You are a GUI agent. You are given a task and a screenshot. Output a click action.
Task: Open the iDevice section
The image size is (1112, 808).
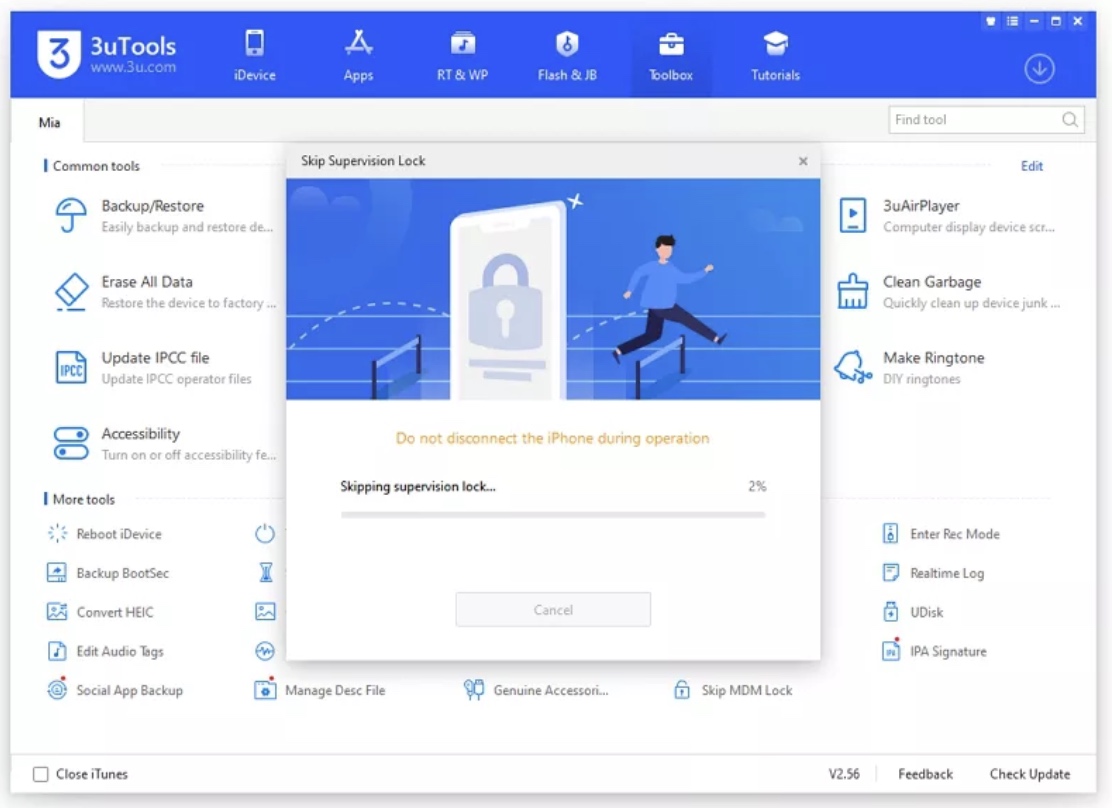[255, 55]
